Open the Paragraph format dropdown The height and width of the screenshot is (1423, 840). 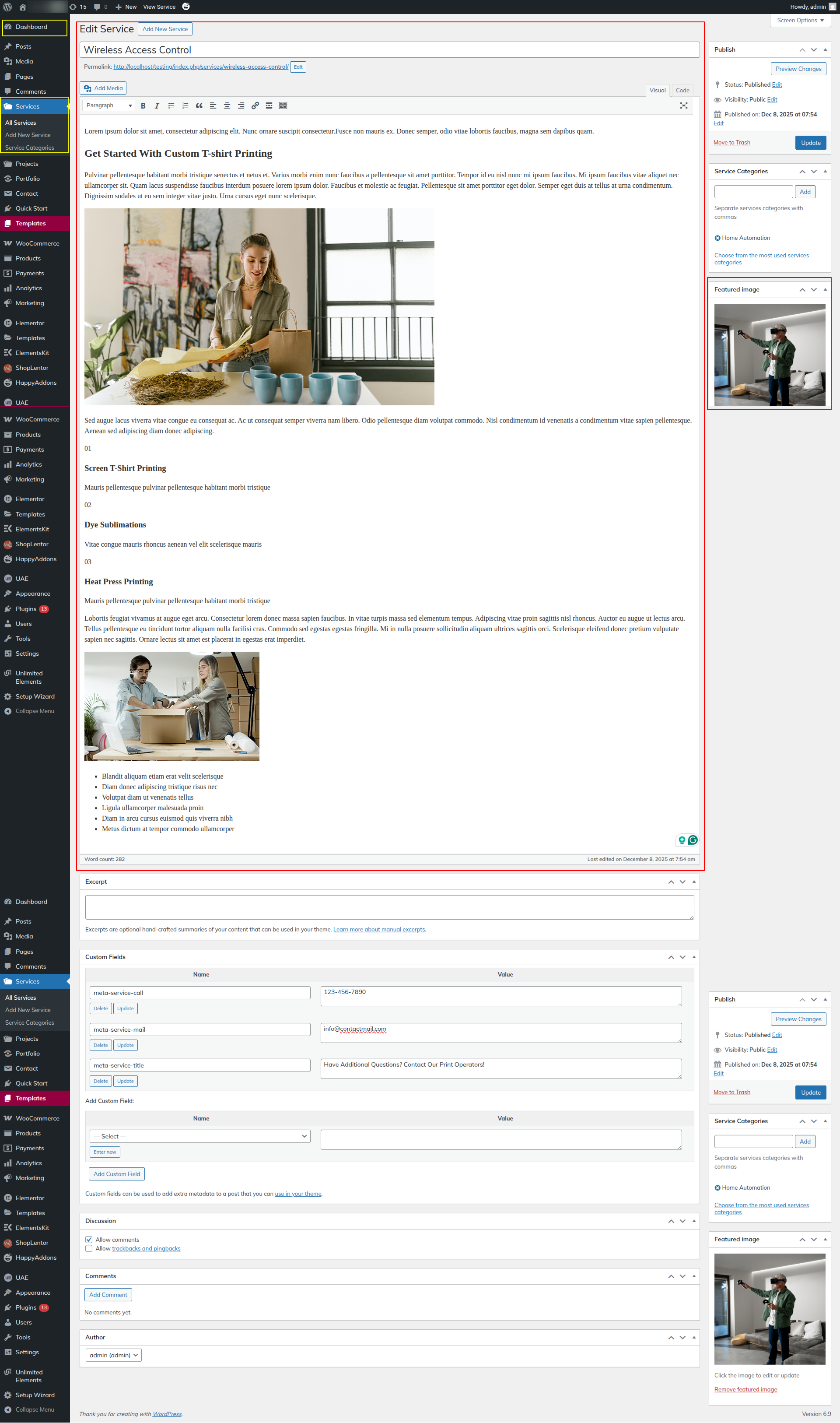[x=108, y=106]
